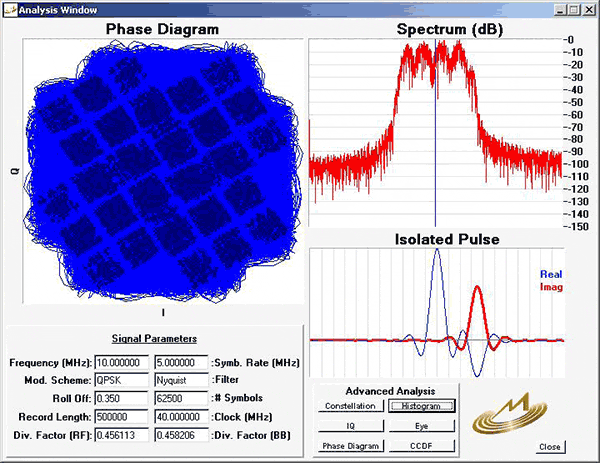
Task: Click the Symb. Rate value field
Action: pyautogui.click(x=181, y=362)
